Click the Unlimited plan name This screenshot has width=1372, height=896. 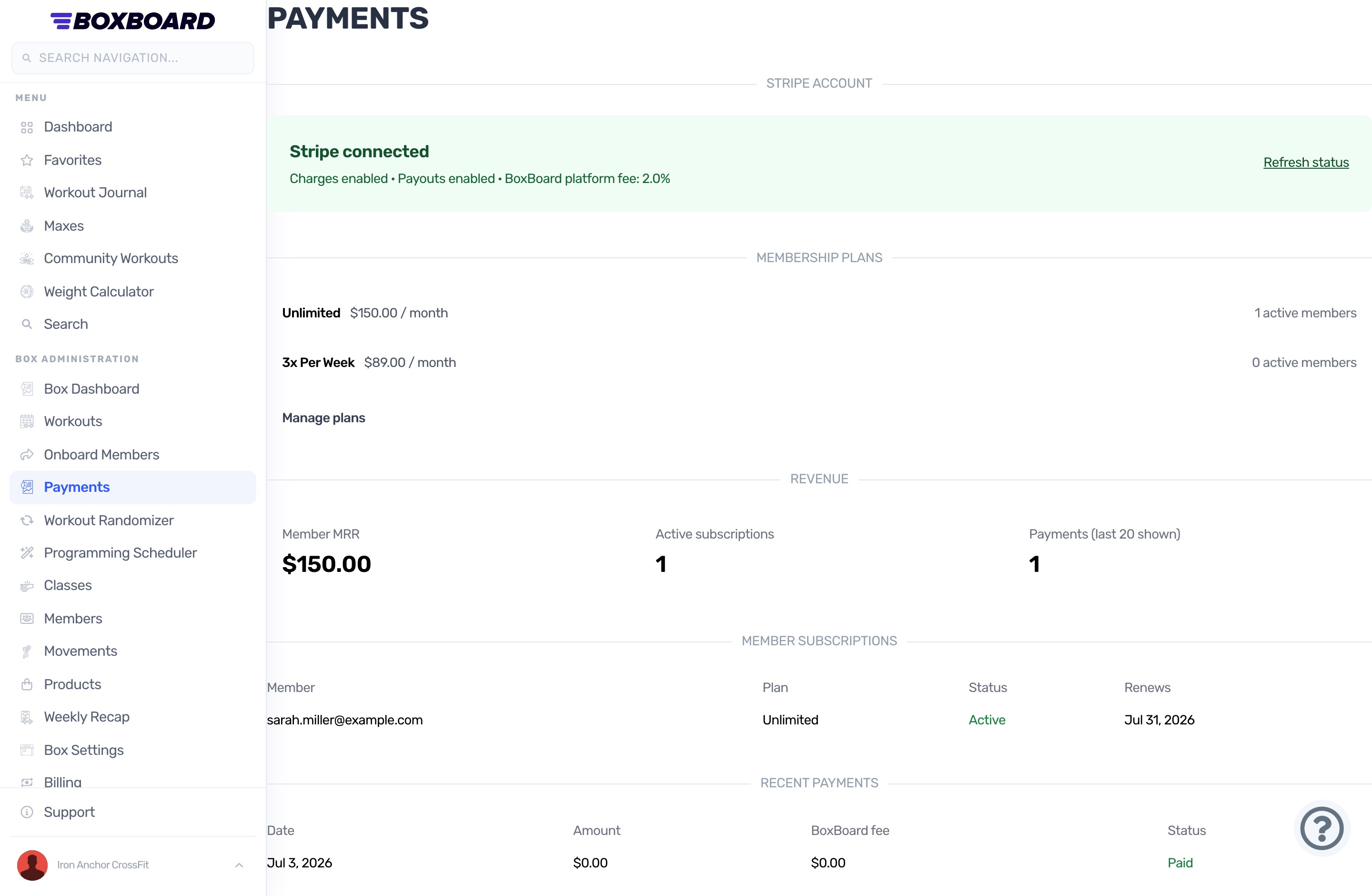pos(311,313)
